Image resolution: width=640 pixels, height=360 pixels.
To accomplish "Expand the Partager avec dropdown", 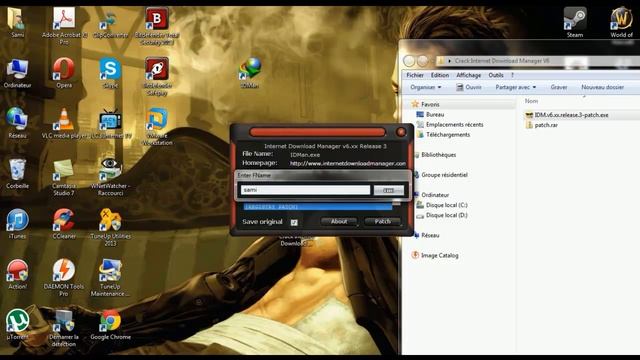I will coord(516,87).
